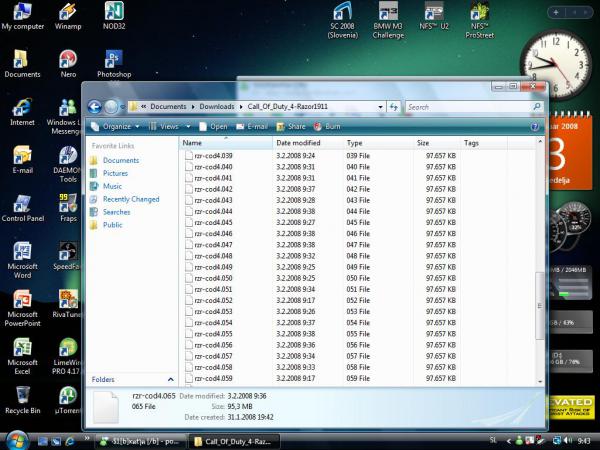Open the Winamp desktop shortcut

click(68, 12)
